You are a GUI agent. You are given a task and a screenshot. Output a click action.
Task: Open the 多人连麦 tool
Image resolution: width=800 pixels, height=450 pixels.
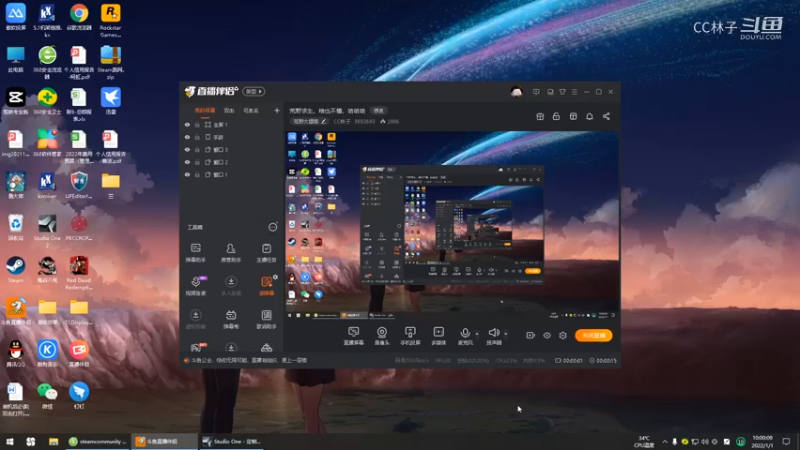[x=231, y=286]
